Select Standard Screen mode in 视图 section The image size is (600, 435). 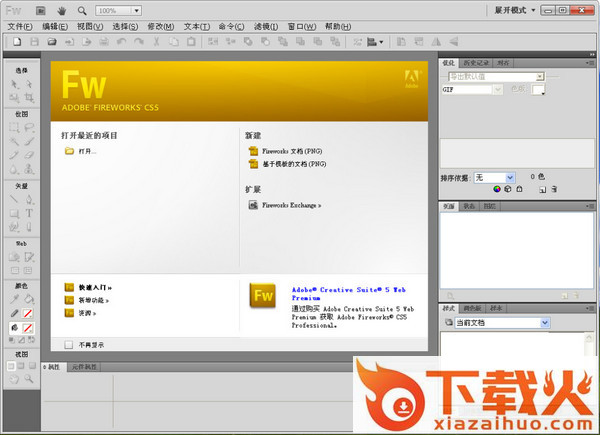click(11, 366)
